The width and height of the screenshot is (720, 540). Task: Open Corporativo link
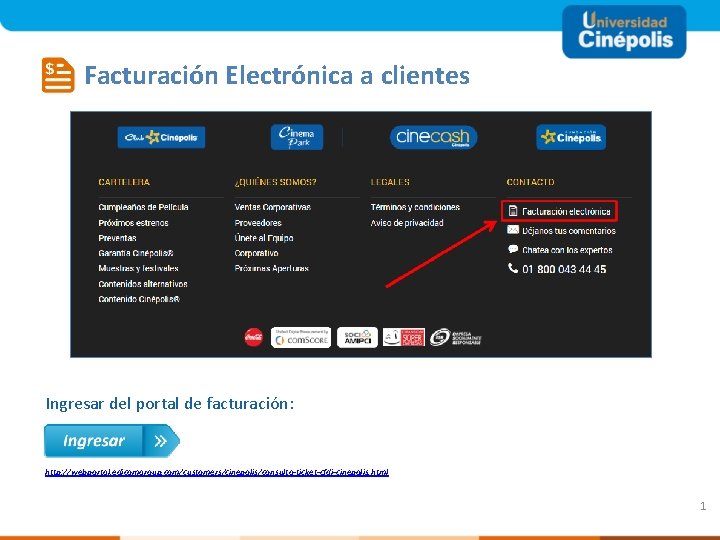(x=256, y=253)
